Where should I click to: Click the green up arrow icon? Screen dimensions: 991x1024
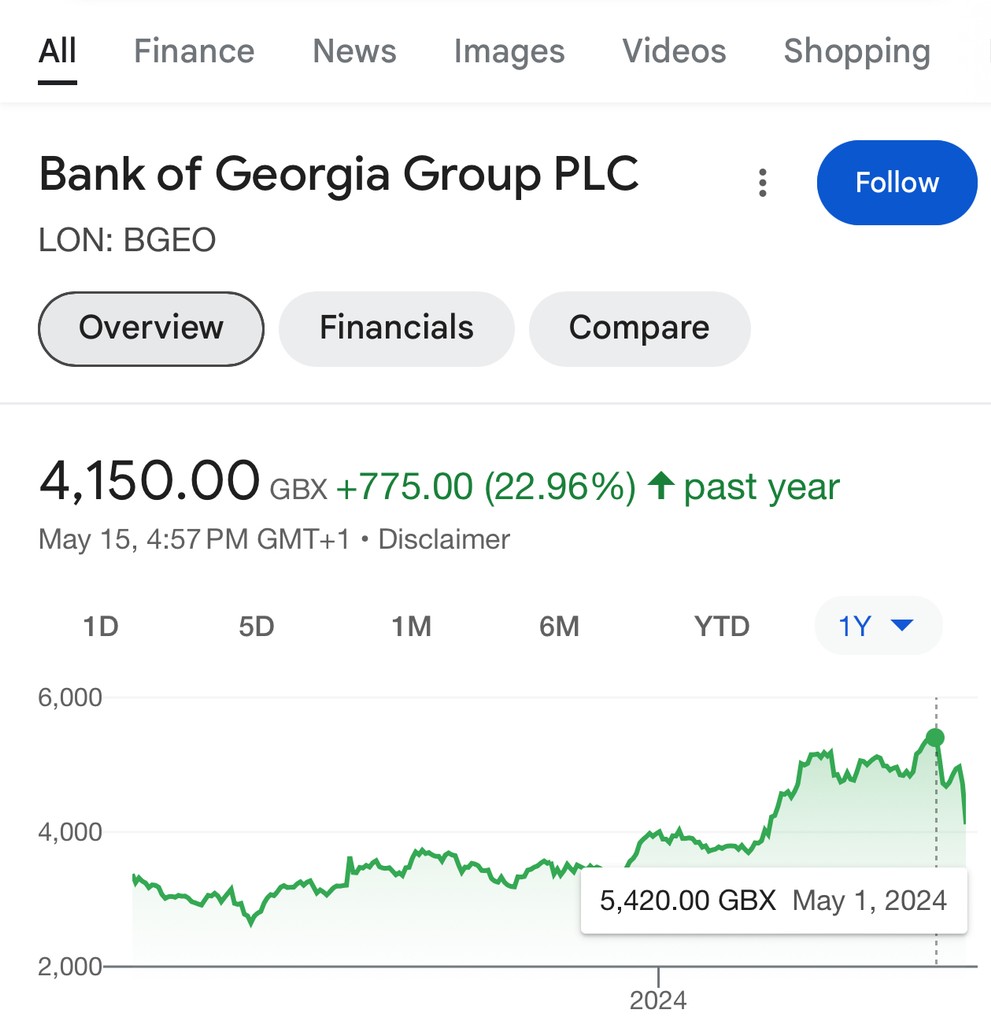[660, 487]
